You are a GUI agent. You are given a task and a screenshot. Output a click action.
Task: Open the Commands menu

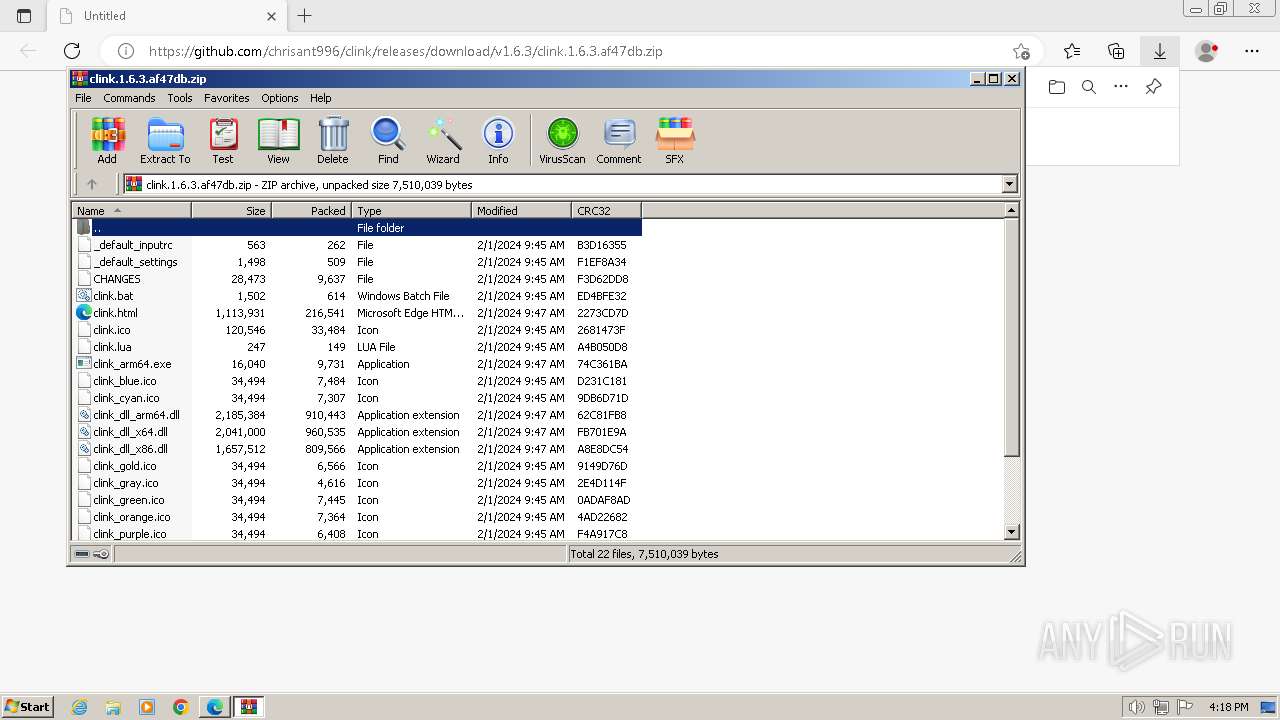pos(129,98)
